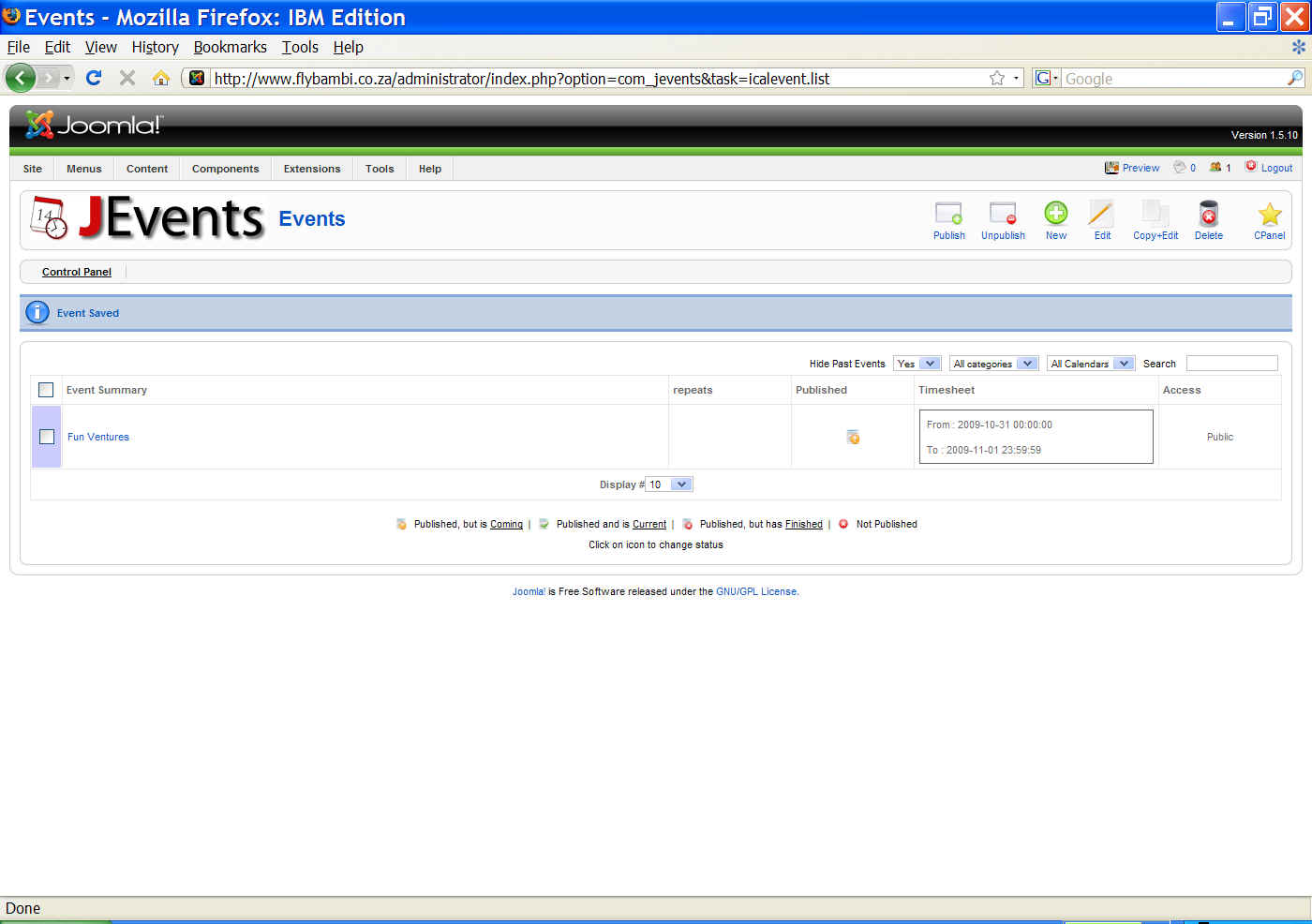Toggle the select-all checkbox in header
Screen dimensions: 1312x924
click(46, 390)
